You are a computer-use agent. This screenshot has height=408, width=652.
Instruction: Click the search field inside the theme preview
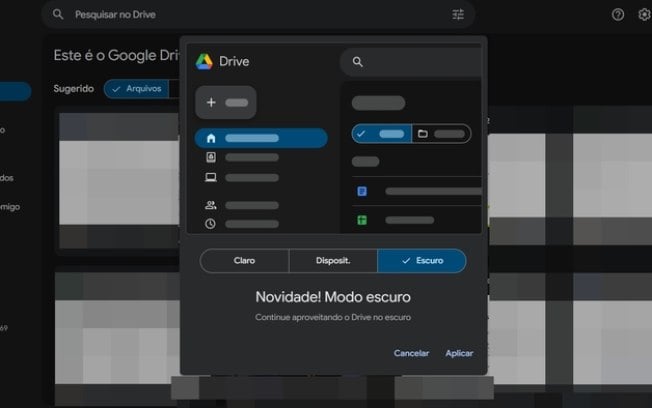click(x=411, y=62)
